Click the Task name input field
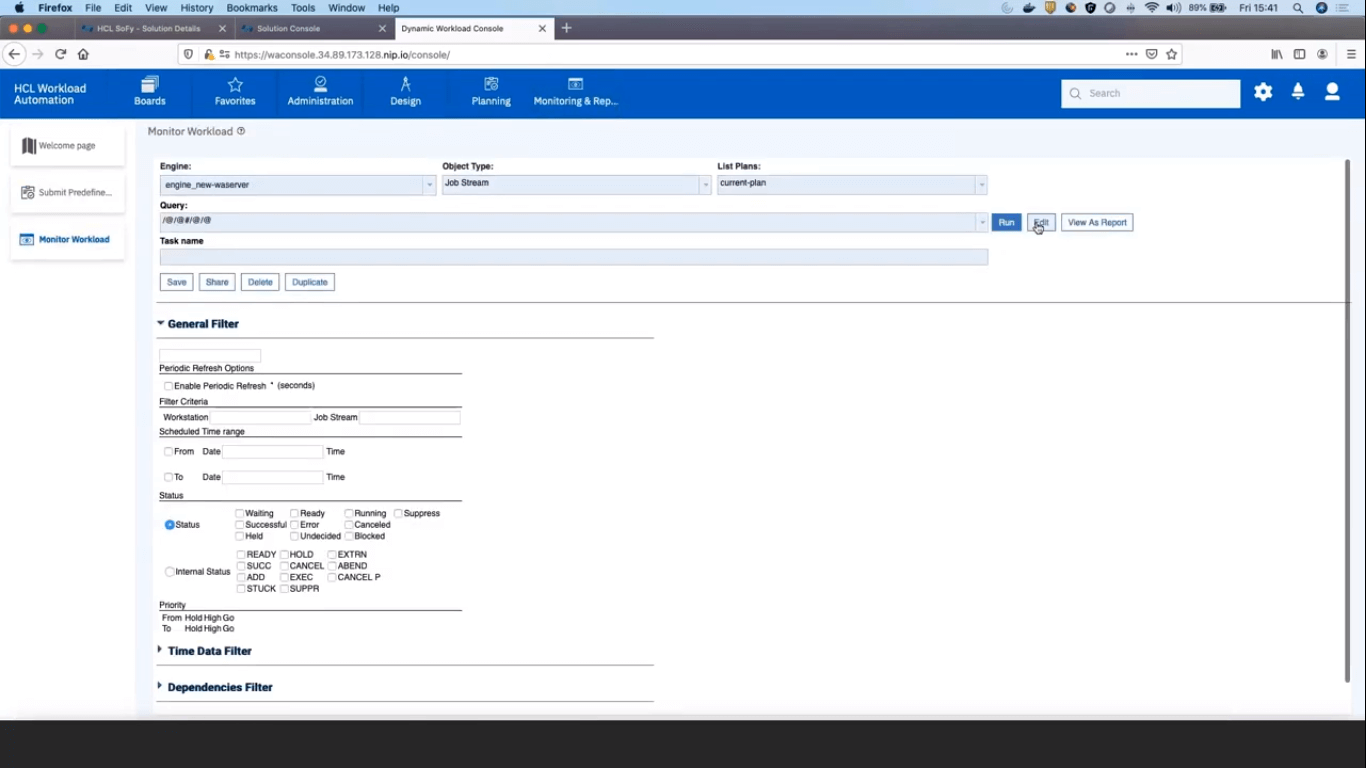Viewport: 1366px width, 768px height. [x=573, y=258]
